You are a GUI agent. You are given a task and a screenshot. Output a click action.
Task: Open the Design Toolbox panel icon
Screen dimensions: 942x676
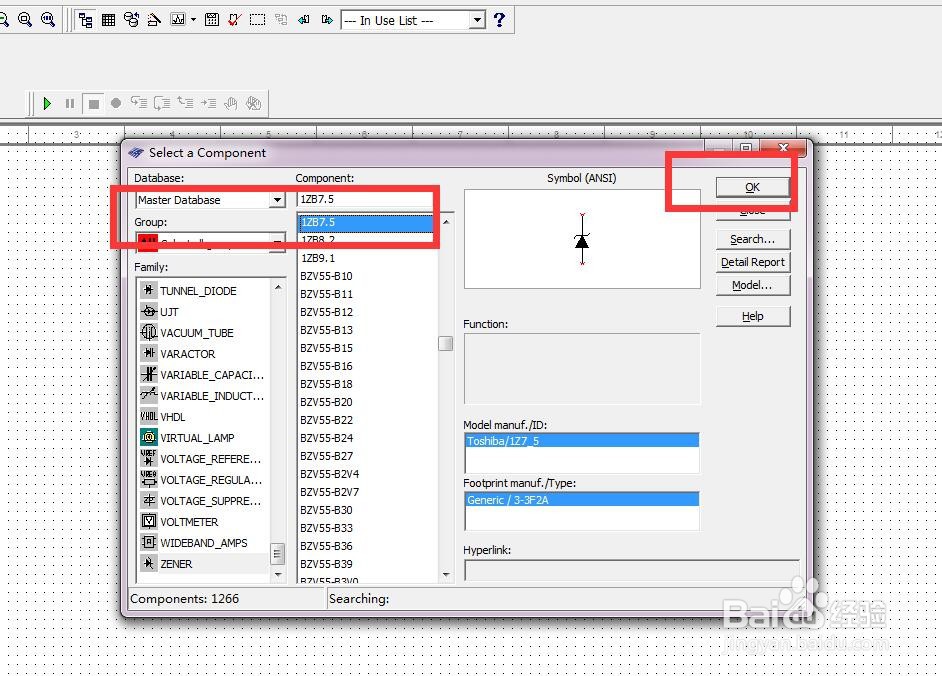coord(85,20)
